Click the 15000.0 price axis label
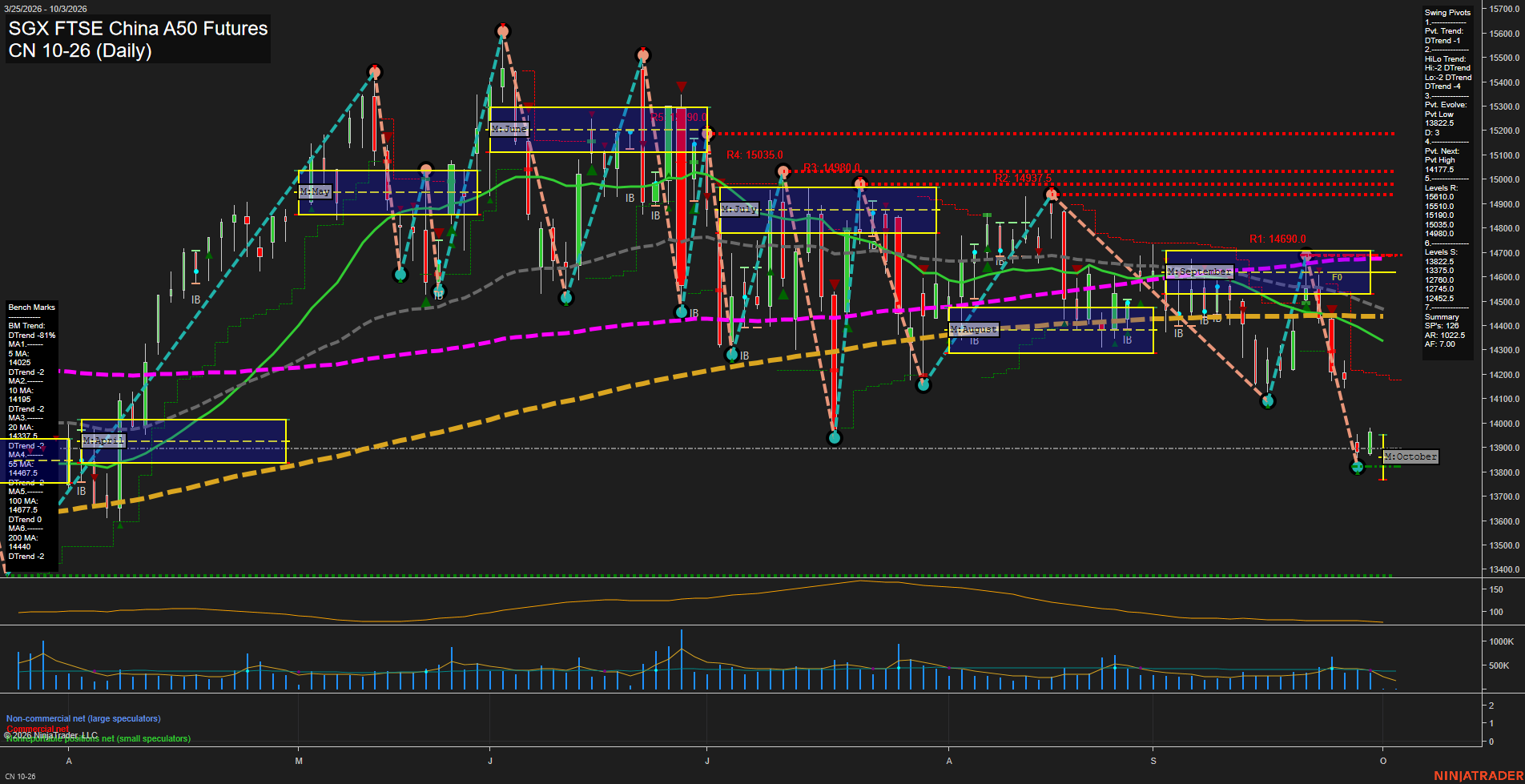Screen dimensions: 1525x784 (1504, 180)
